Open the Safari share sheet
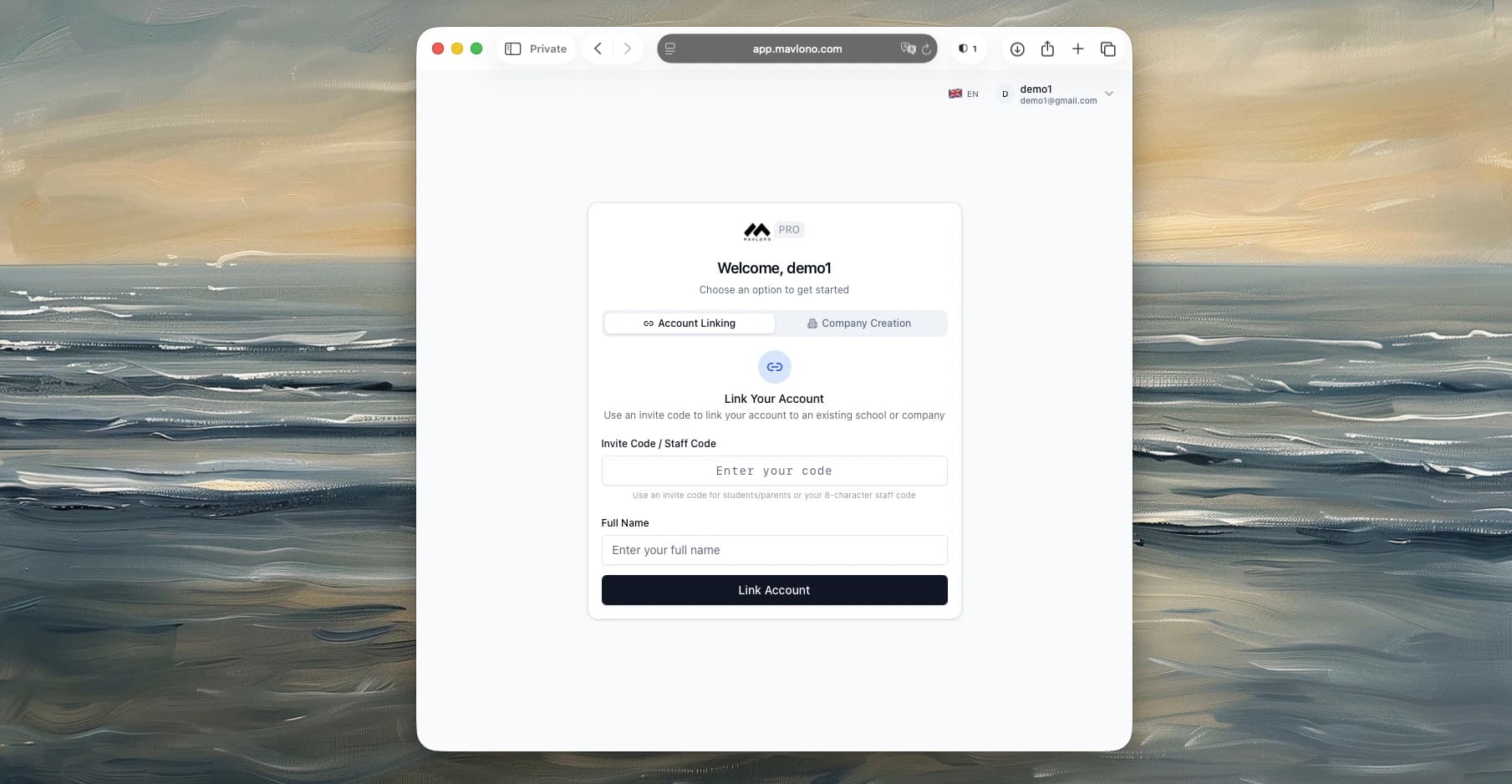The width and height of the screenshot is (1512, 784). coord(1047,48)
